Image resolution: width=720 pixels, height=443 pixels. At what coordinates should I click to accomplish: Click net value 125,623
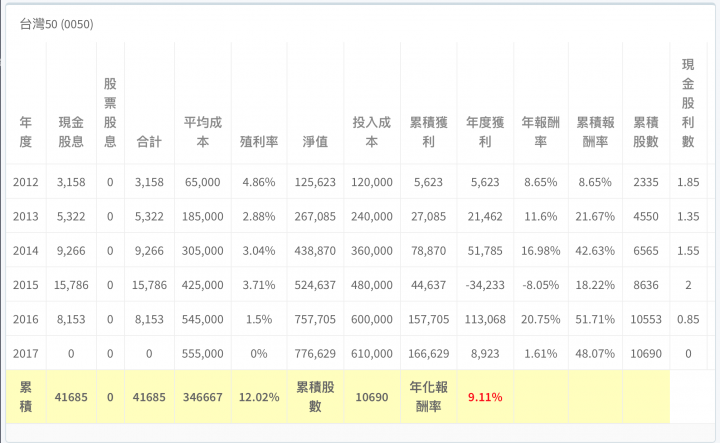[315, 182]
